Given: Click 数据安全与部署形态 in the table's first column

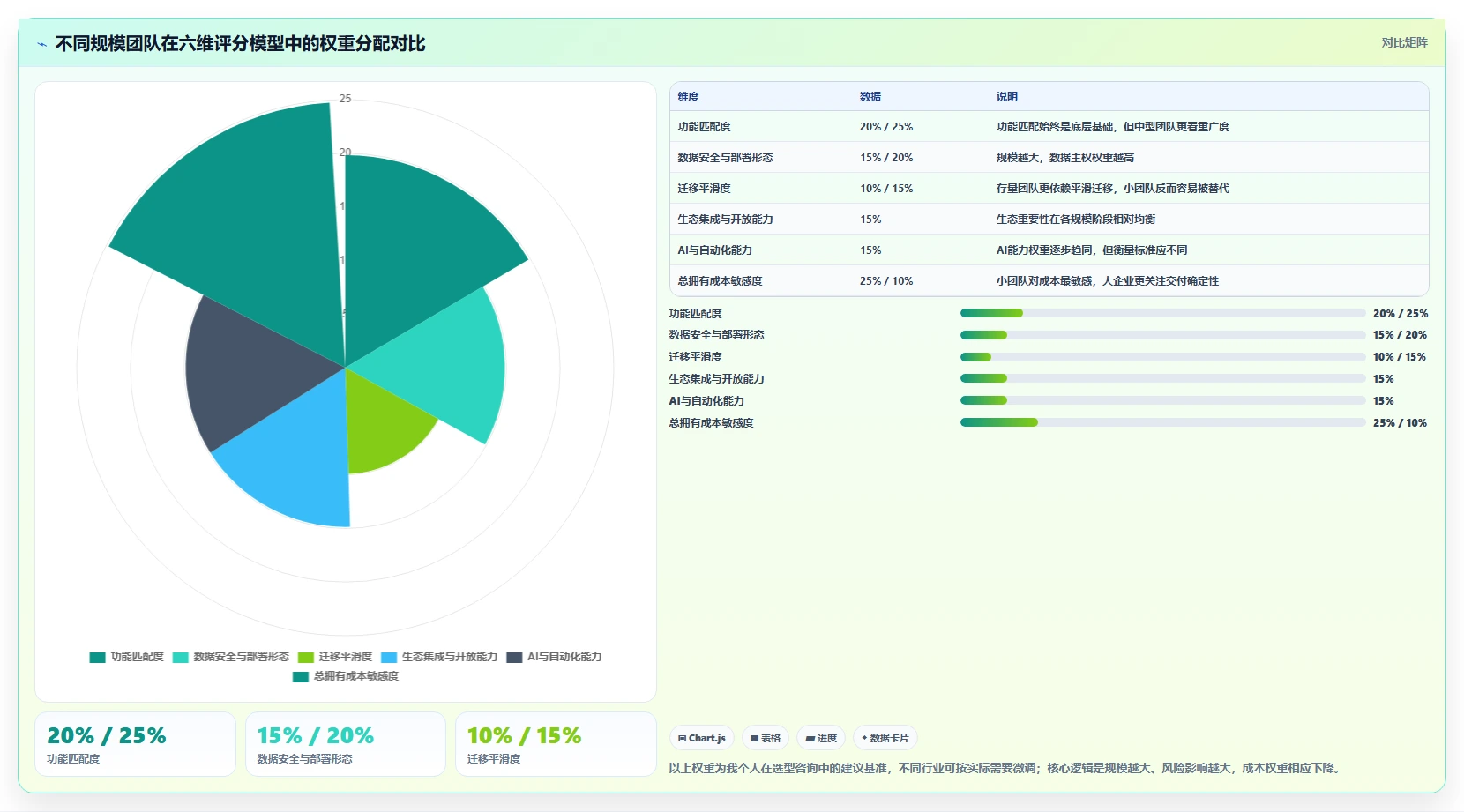Looking at the screenshot, I should 725,158.
